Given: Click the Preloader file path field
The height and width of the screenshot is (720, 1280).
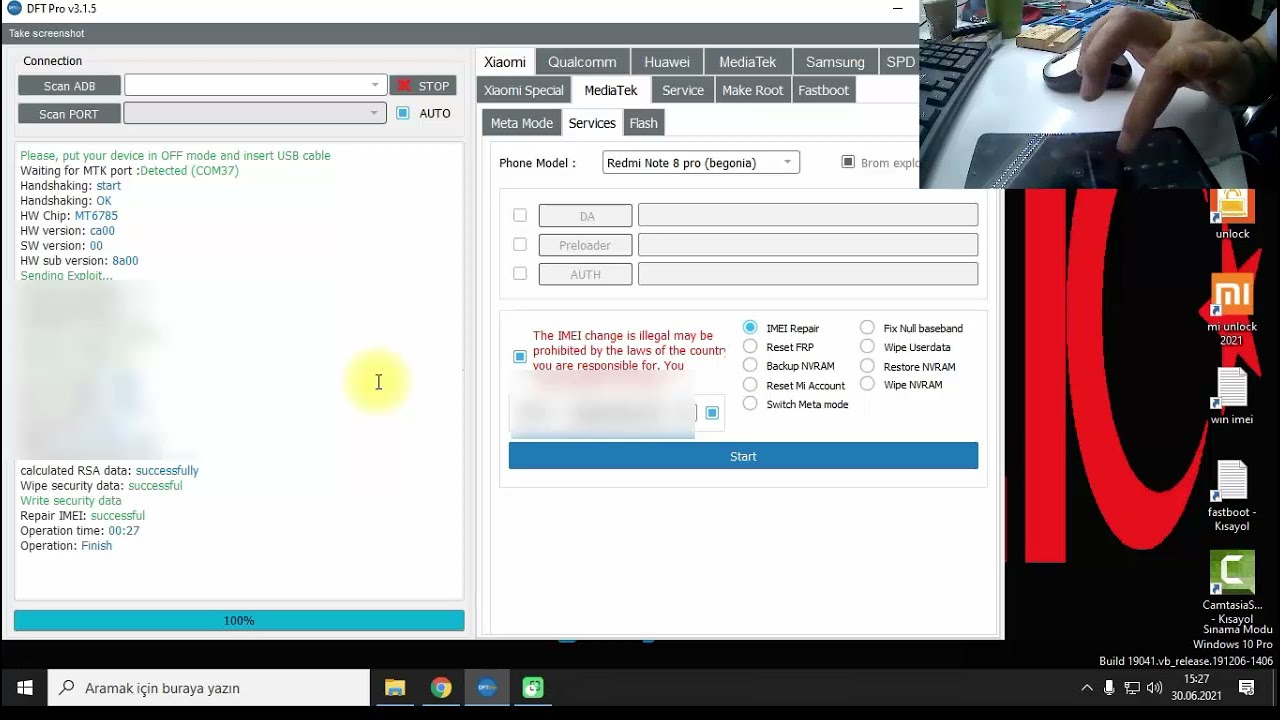Looking at the screenshot, I should (808, 245).
